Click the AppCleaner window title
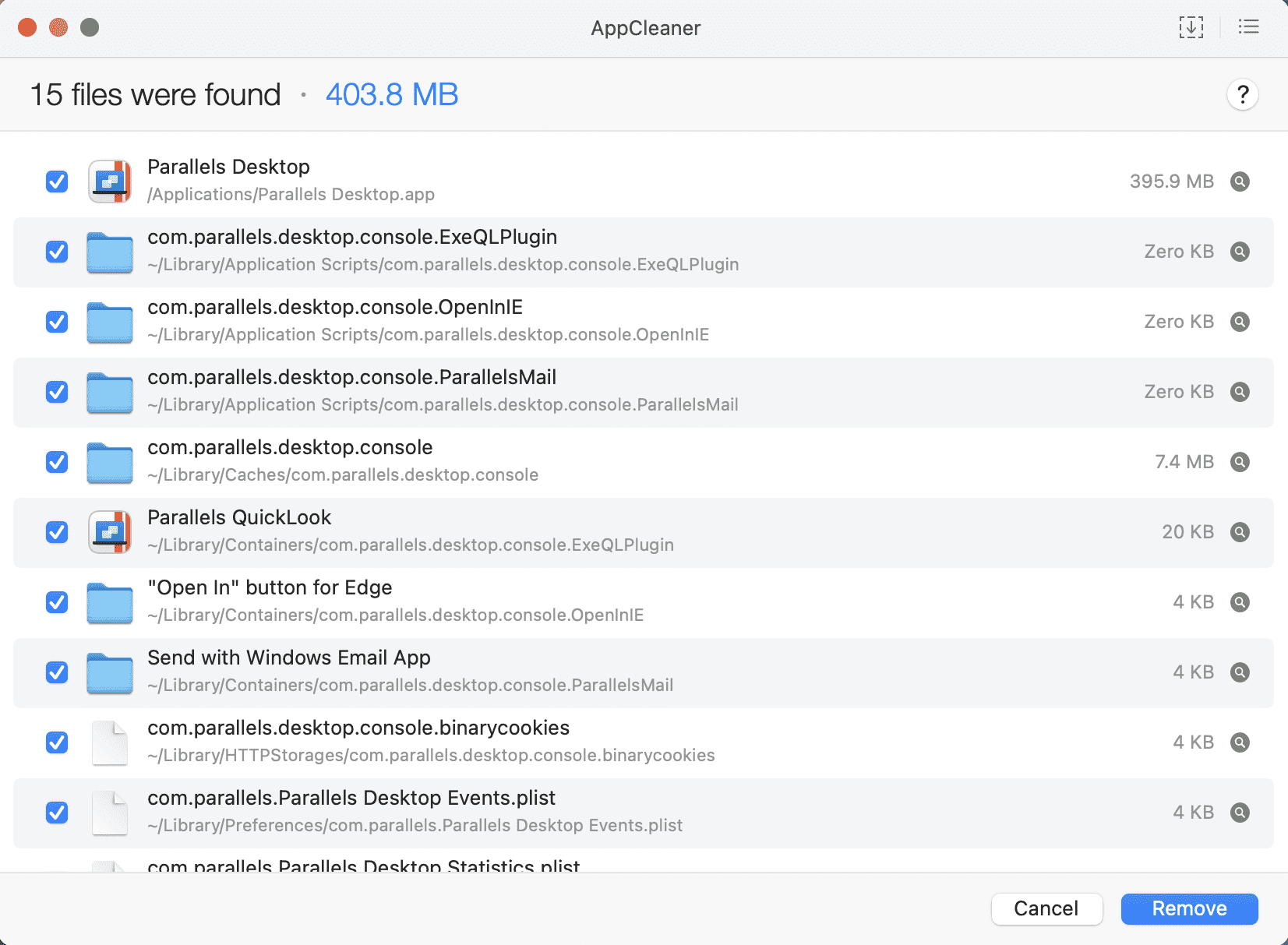Screen dimensions: 1288x945 click(645, 28)
